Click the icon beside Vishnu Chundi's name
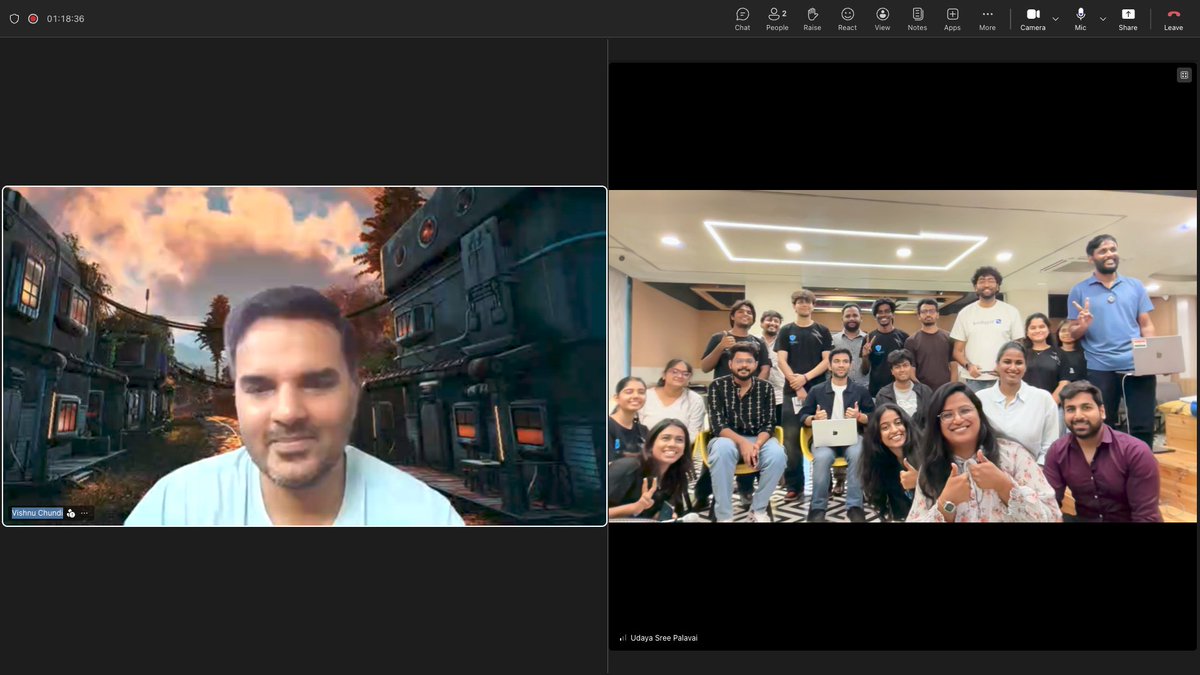1200x675 pixels. click(70, 513)
